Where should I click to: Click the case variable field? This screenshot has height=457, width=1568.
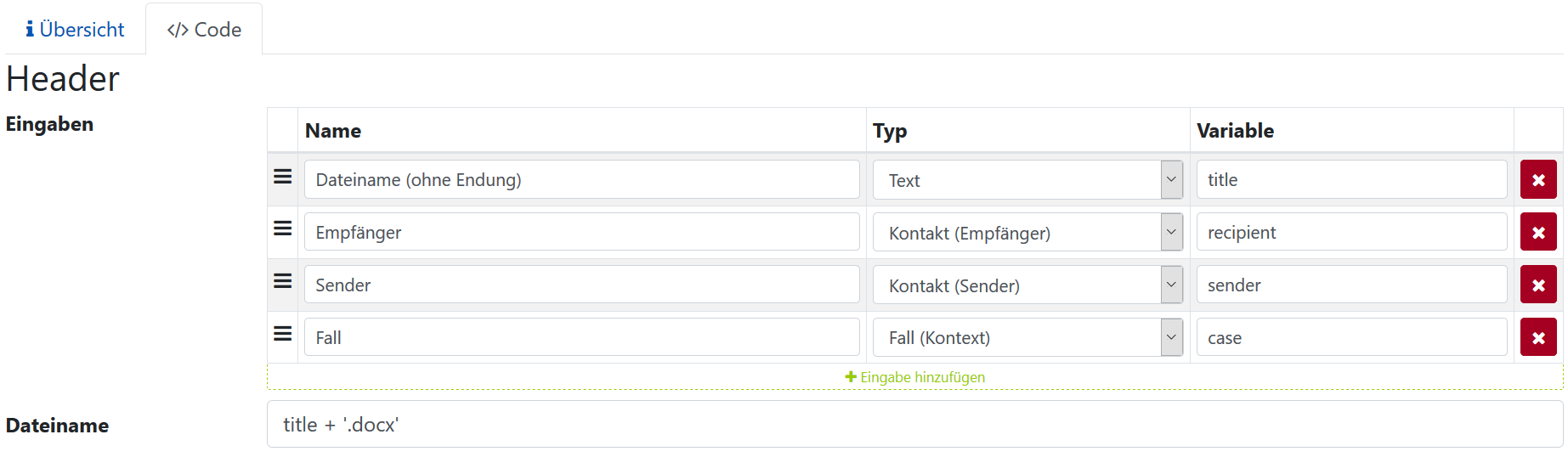(1351, 337)
